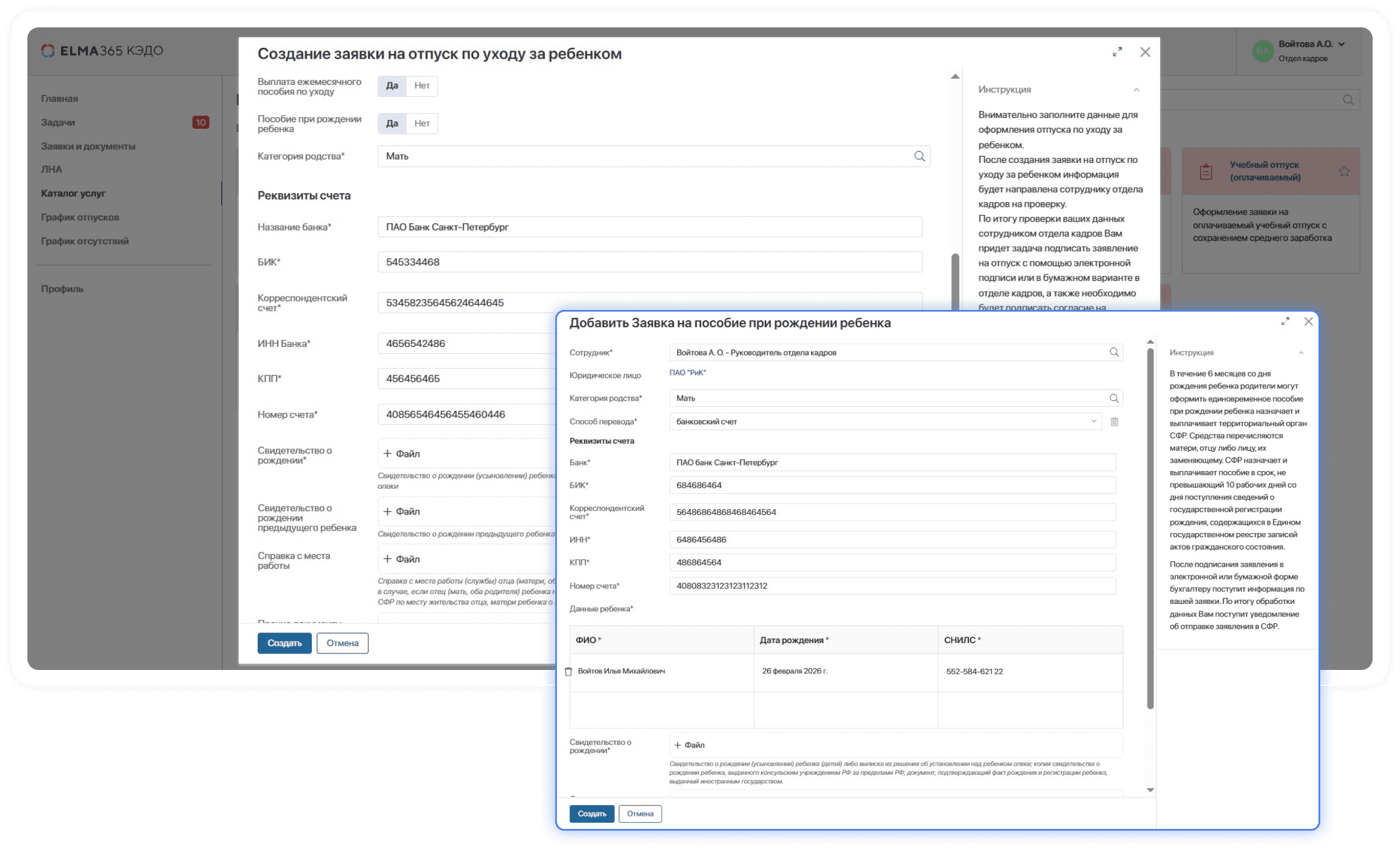Expand the foreground dialog to fullscreen
Image resolution: width=1400 pixels, height=850 pixels.
(1285, 321)
